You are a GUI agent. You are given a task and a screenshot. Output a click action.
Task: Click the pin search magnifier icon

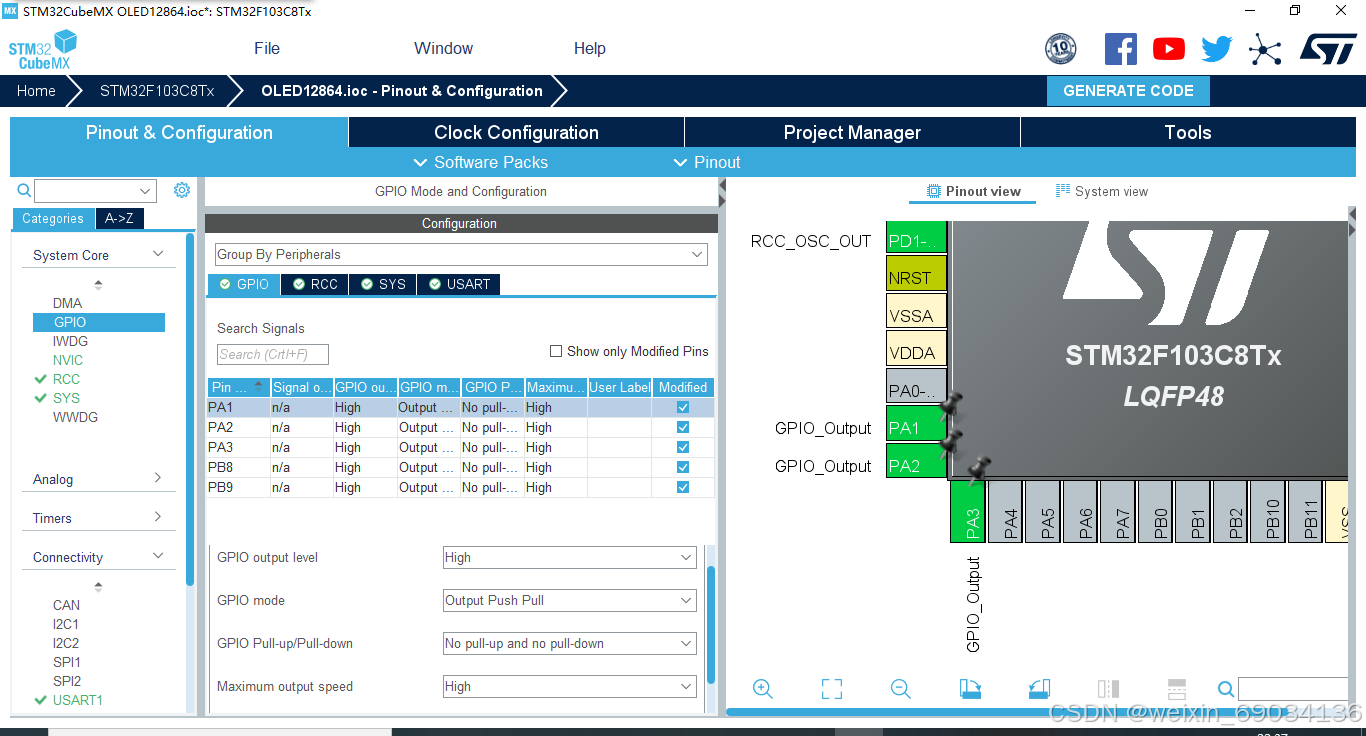click(x=1226, y=688)
